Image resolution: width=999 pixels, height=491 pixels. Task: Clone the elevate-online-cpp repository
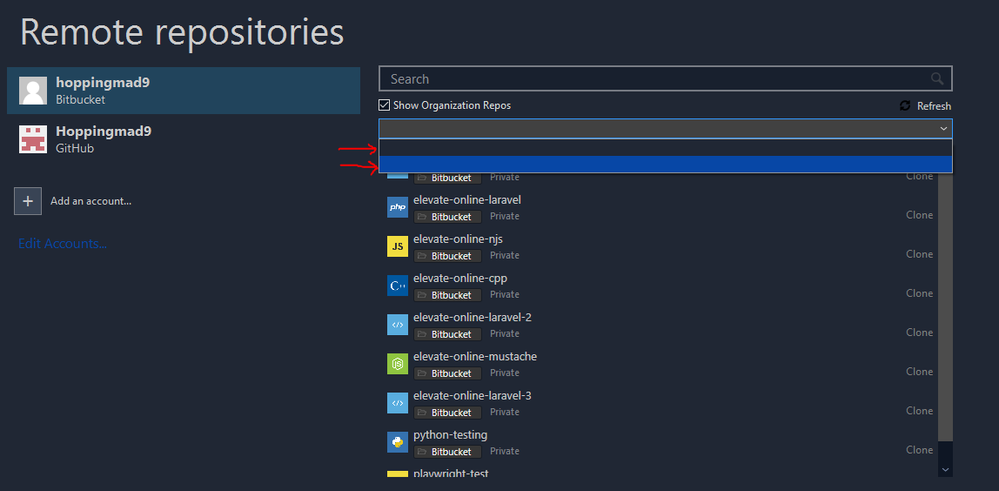919,293
